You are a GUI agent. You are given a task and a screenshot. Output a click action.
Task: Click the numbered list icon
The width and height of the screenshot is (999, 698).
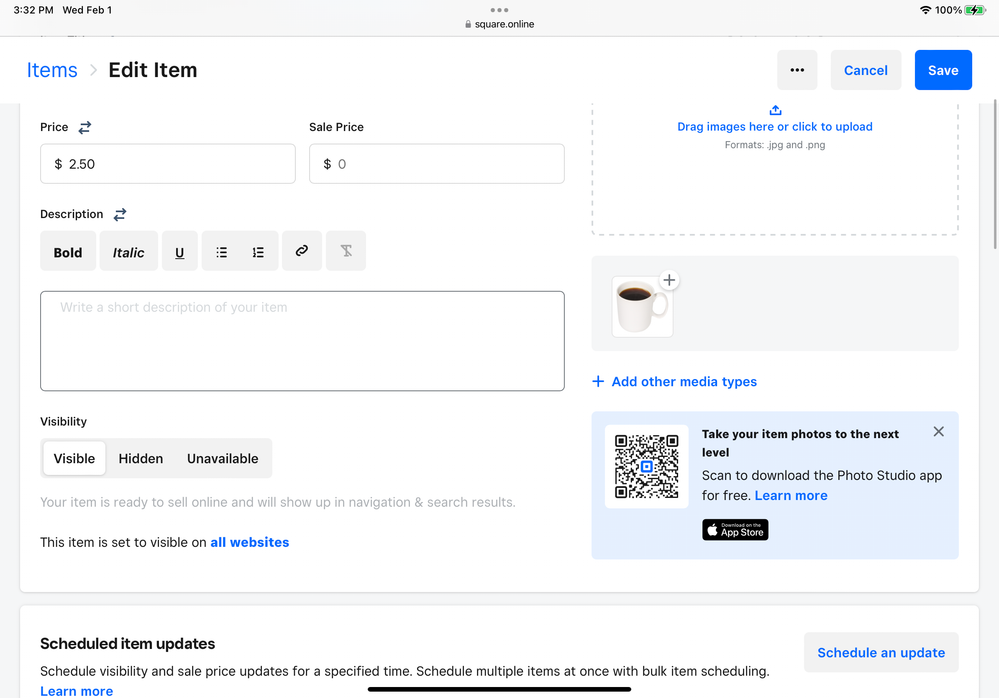(x=258, y=252)
